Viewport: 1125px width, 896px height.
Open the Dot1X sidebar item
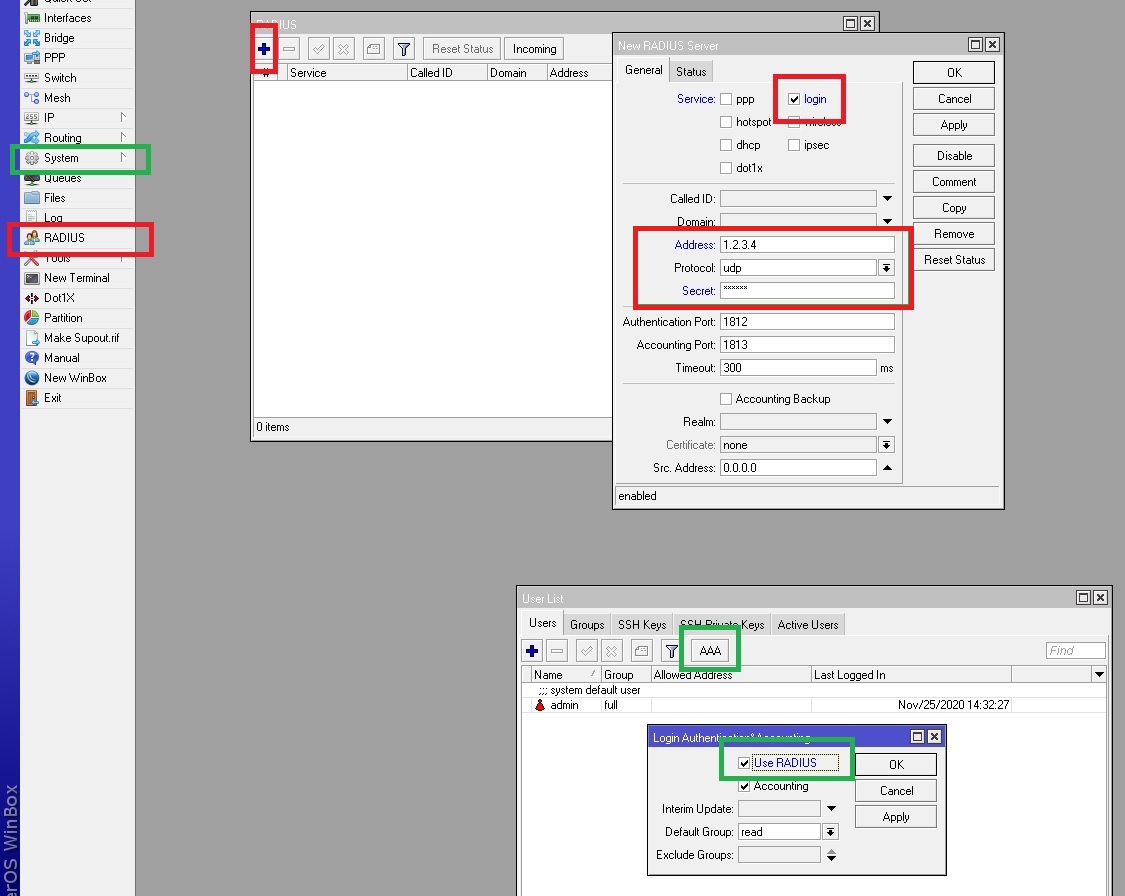[x=77, y=298]
